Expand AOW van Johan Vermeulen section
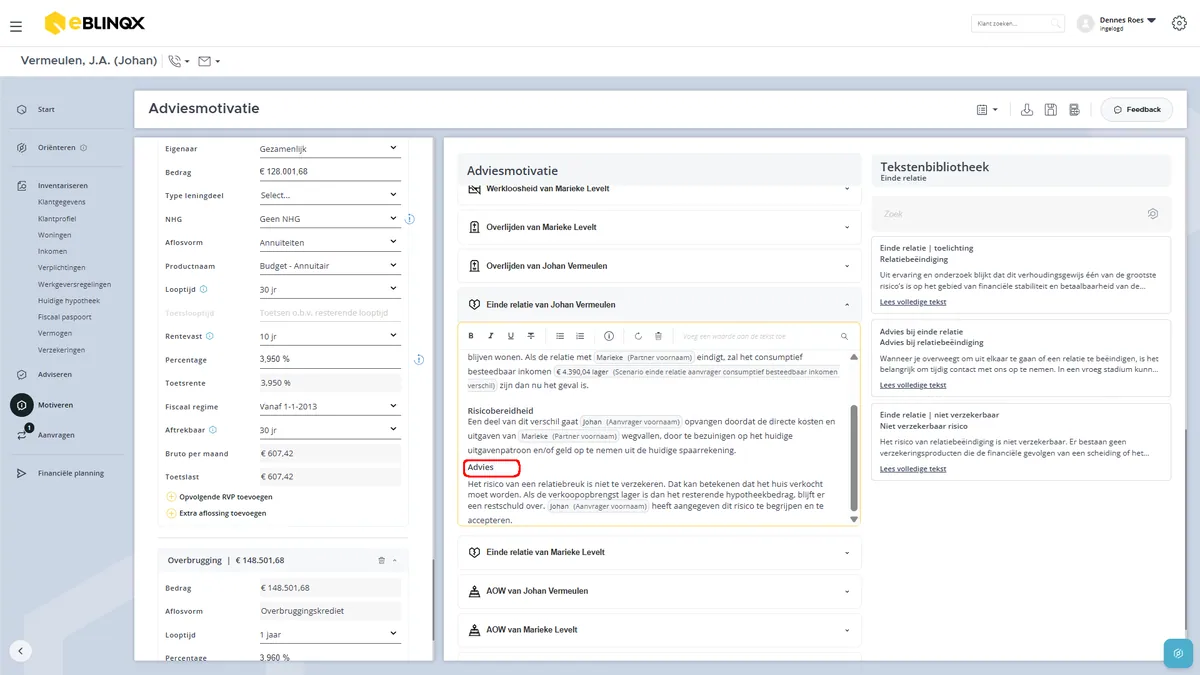 point(659,591)
